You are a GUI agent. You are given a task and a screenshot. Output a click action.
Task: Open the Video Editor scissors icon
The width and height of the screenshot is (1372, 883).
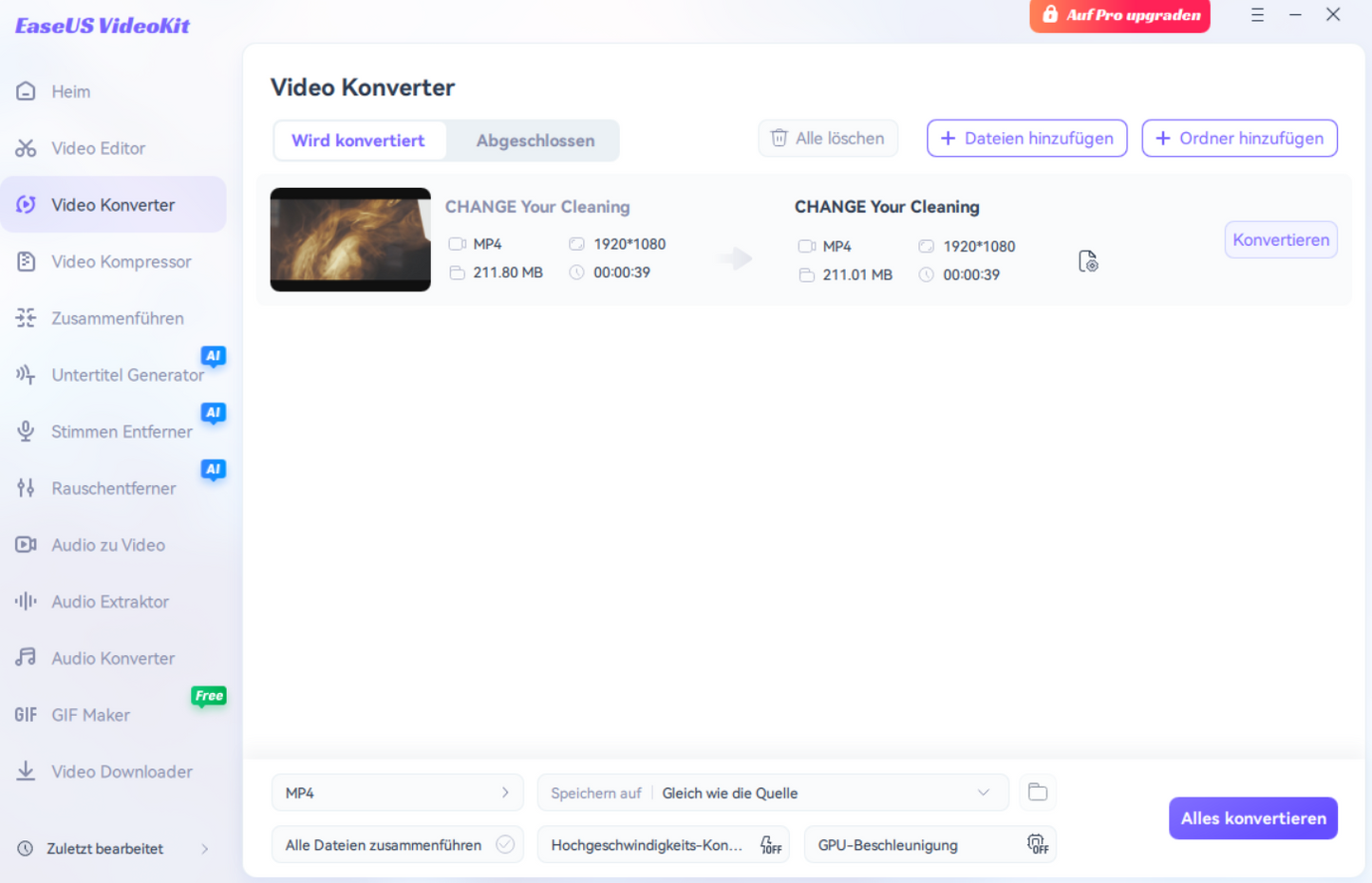click(x=26, y=148)
